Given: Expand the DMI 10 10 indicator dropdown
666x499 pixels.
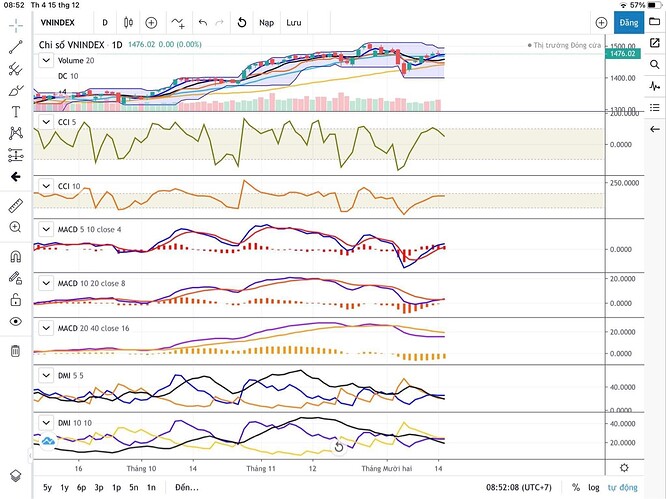Looking at the screenshot, I should click(x=46, y=423).
